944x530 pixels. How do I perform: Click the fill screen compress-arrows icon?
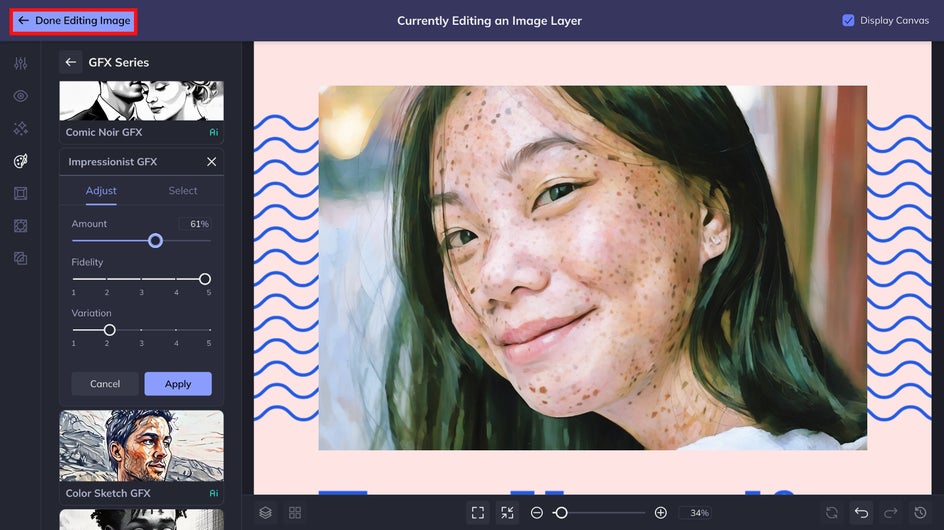point(508,513)
